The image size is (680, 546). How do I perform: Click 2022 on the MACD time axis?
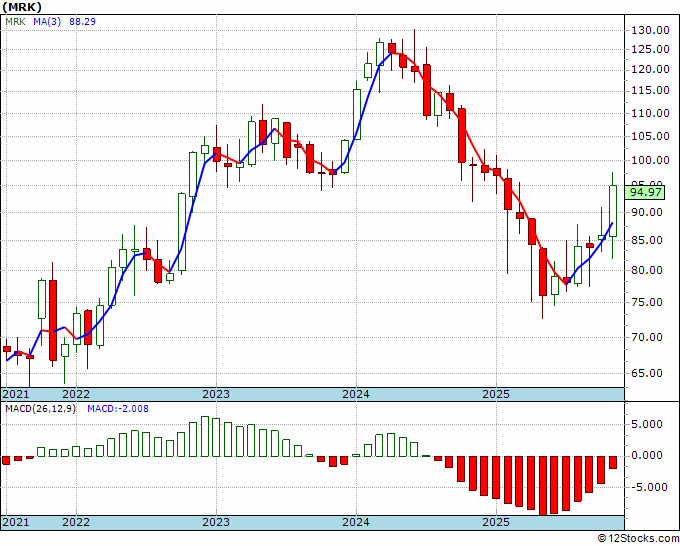tap(76, 522)
